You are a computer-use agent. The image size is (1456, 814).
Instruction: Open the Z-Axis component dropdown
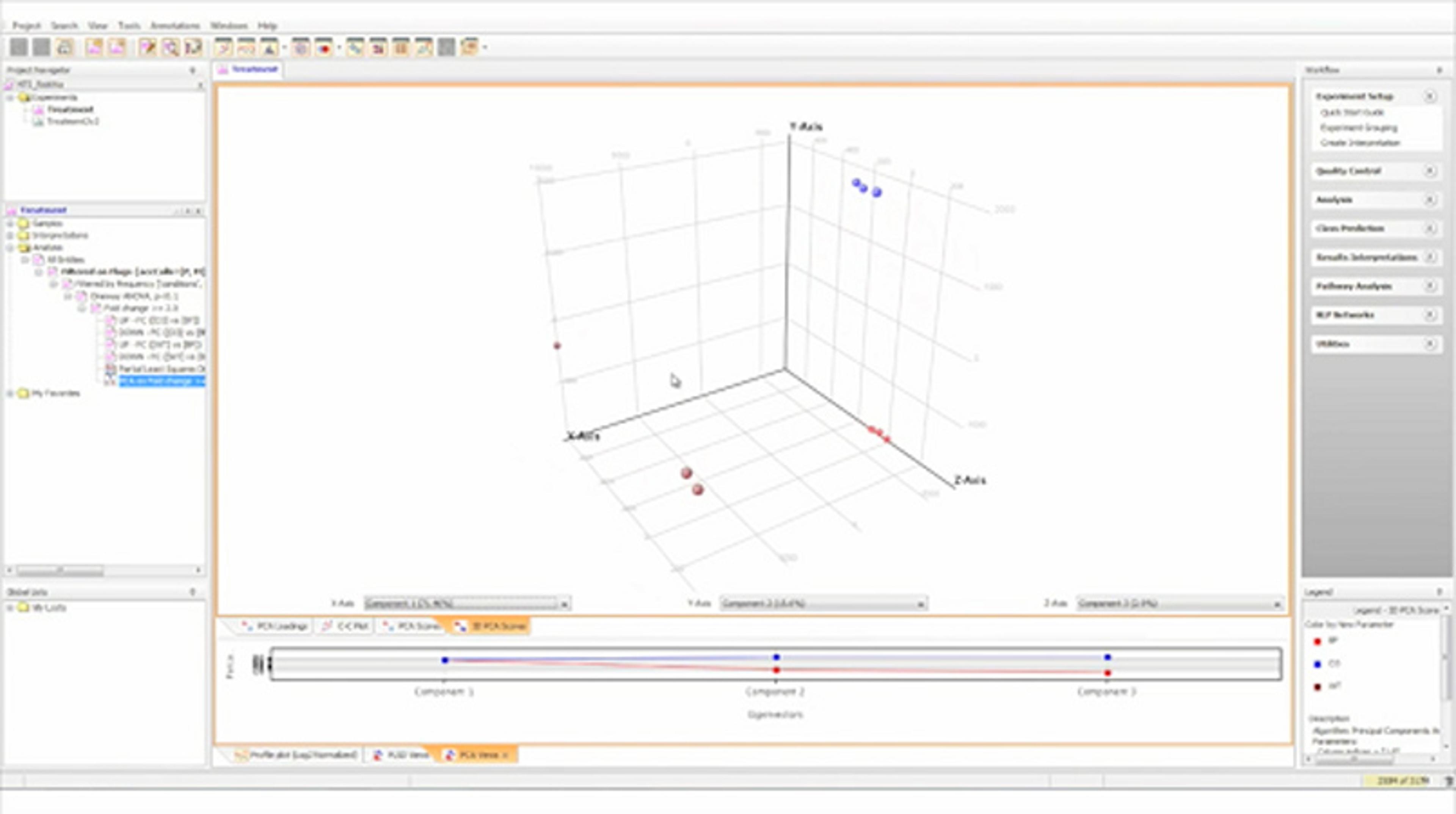point(1276,604)
